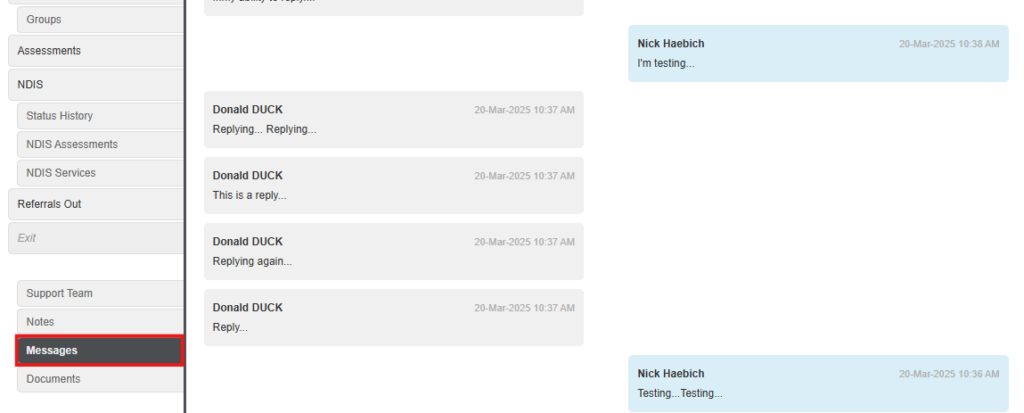Click Nick Haebich's "I'm testing..." message

pos(818,54)
